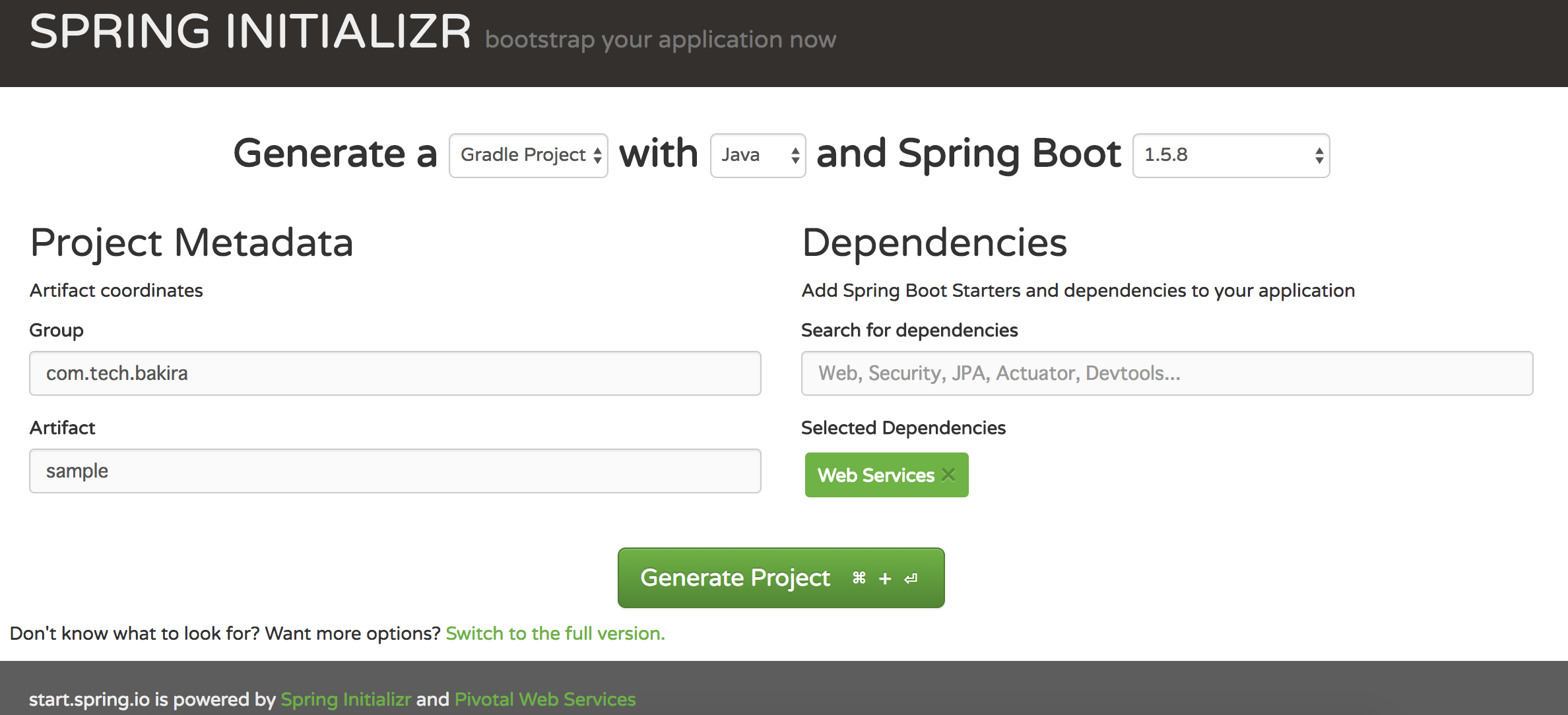Focus the Group field with com.tech.bakira
1568x715 pixels.
(x=395, y=373)
